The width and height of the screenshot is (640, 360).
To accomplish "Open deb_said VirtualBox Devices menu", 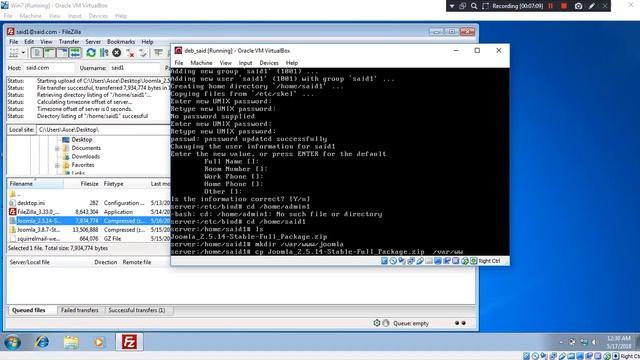I will tap(269, 63).
